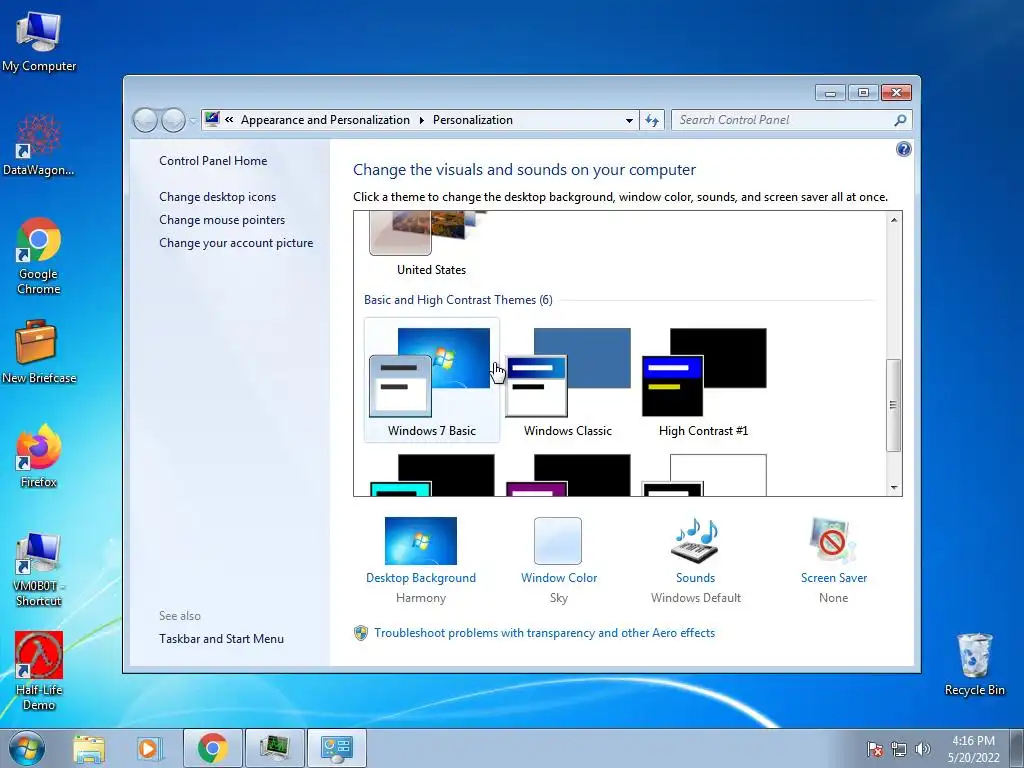Select the Firefox desktop icon
The height and width of the screenshot is (768, 1024).
(39, 456)
